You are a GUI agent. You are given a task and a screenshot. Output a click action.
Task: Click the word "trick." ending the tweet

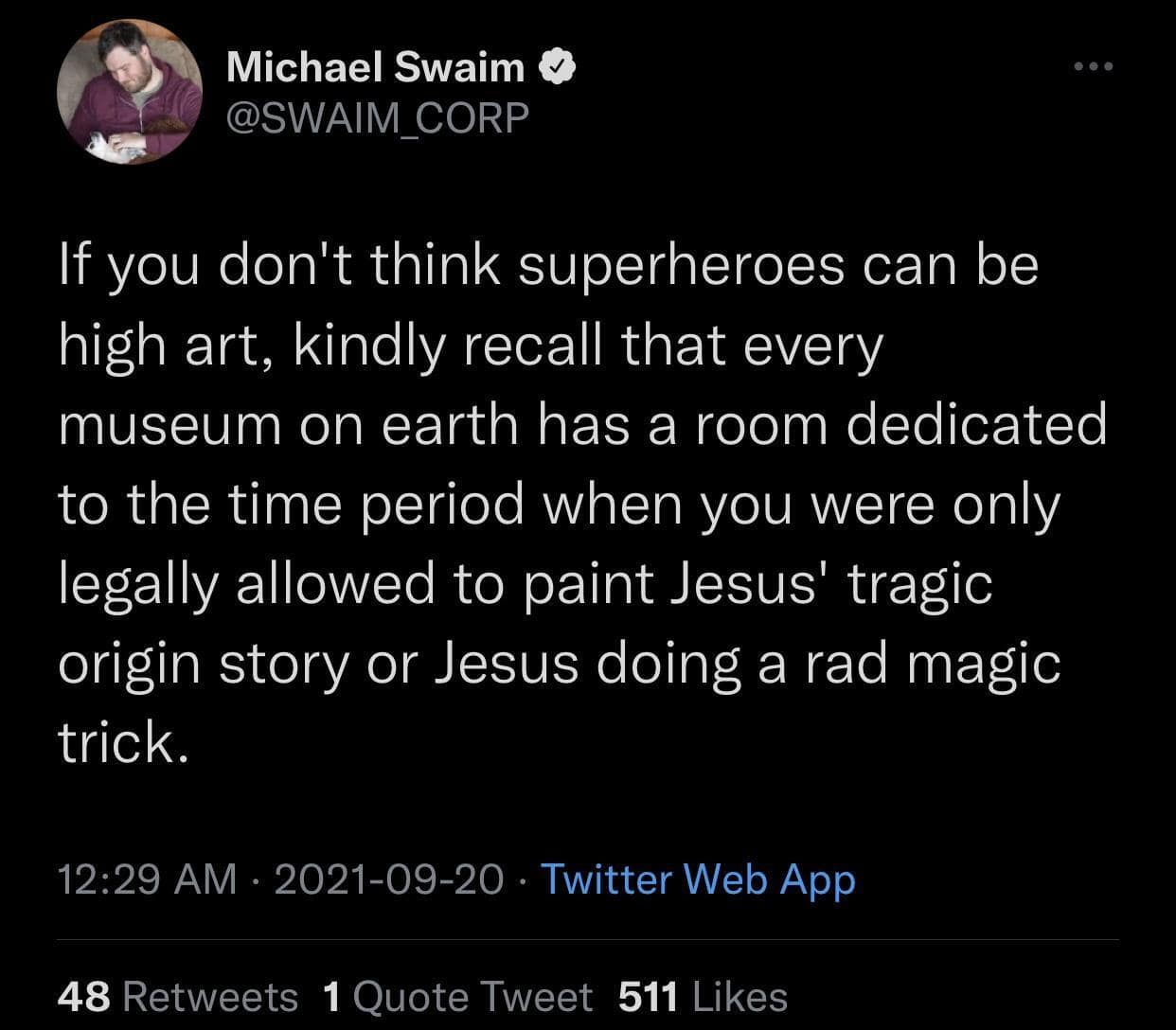118,743
